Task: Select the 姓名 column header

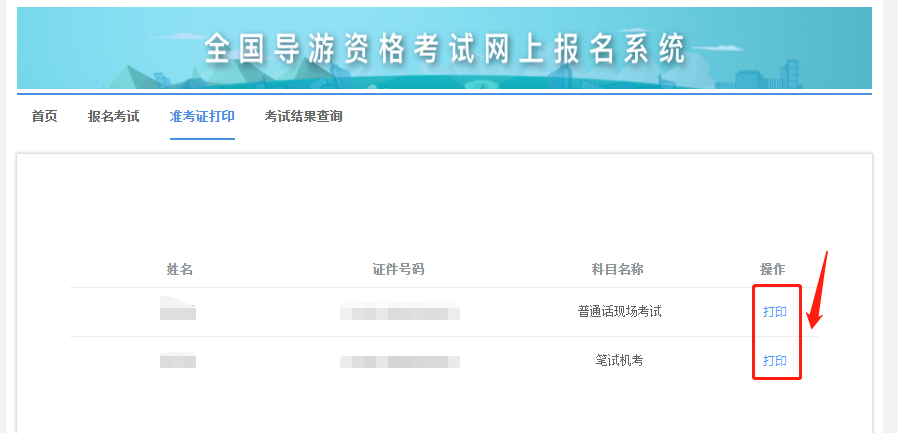Action: (180, 269)
